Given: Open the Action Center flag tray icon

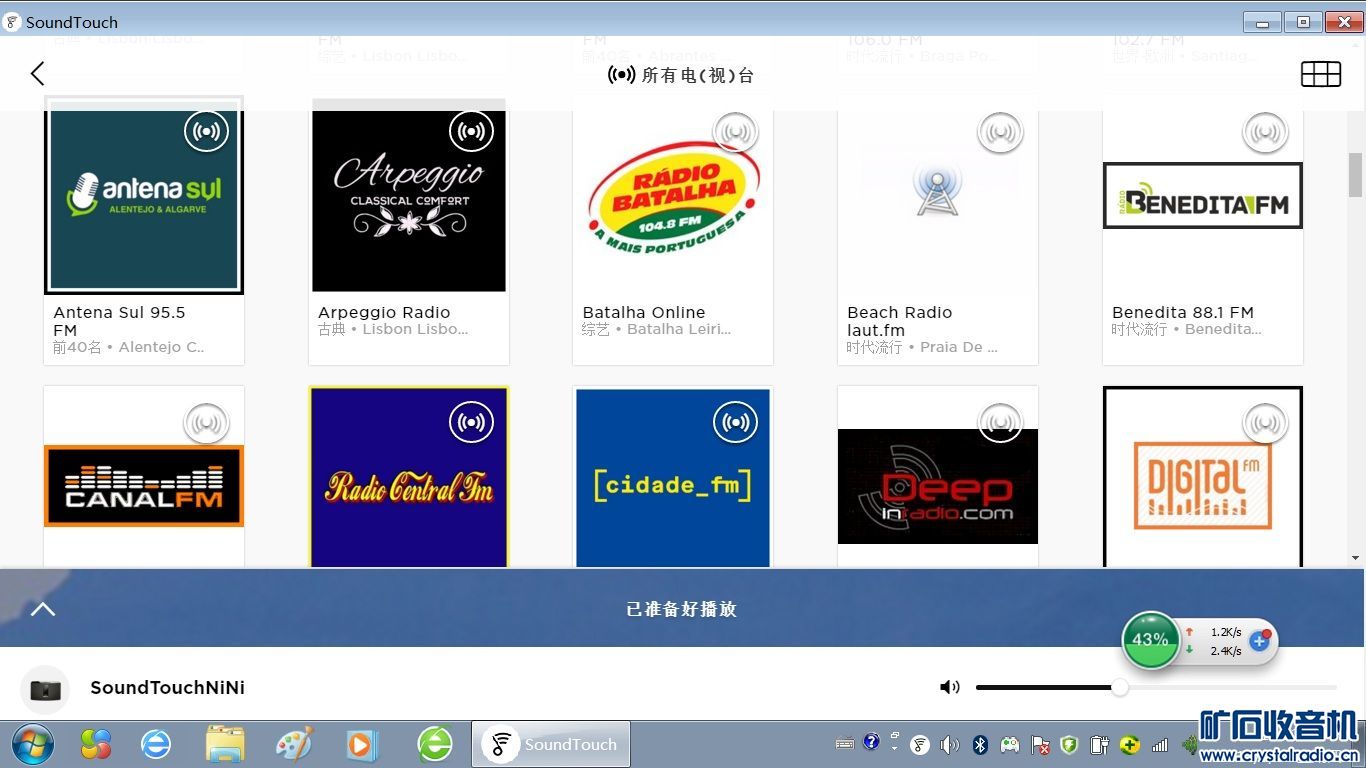Looking at the screenshot, I should (1040, 744).
